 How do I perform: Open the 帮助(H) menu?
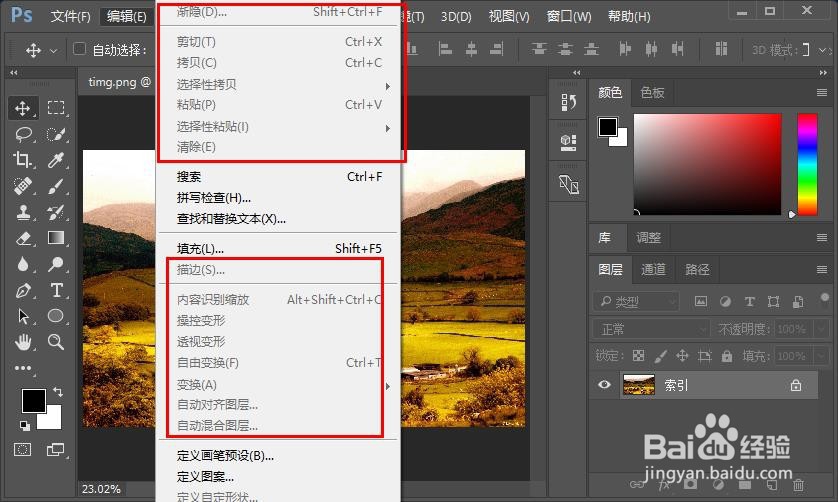(x=629, y=17)
